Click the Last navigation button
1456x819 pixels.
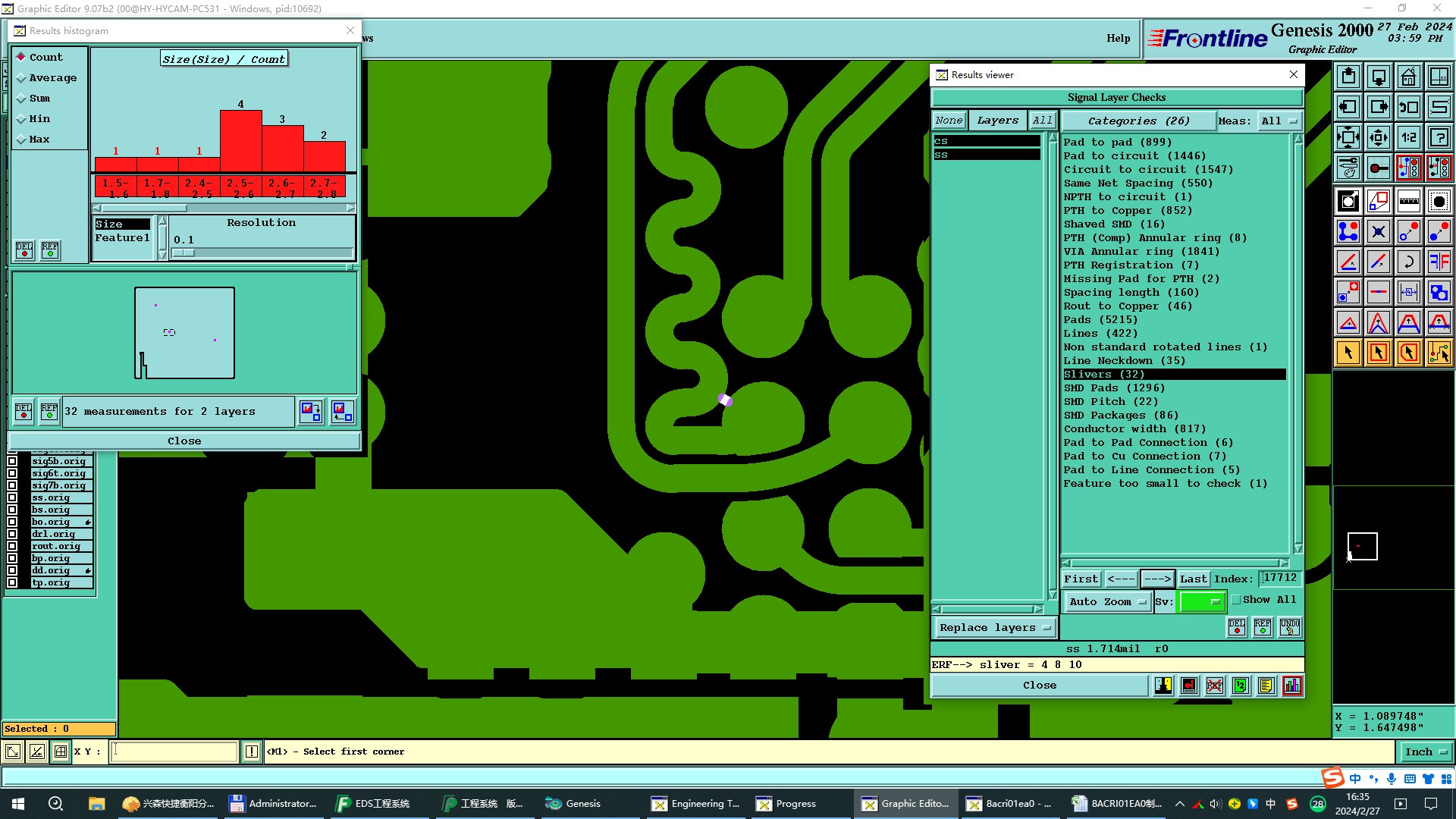1193,579
